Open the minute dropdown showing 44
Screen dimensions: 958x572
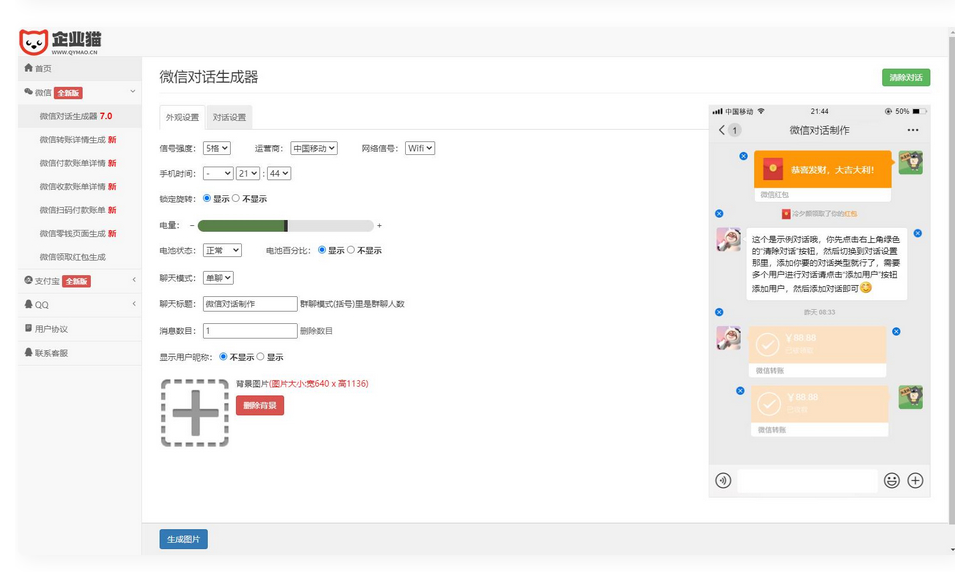279,174
